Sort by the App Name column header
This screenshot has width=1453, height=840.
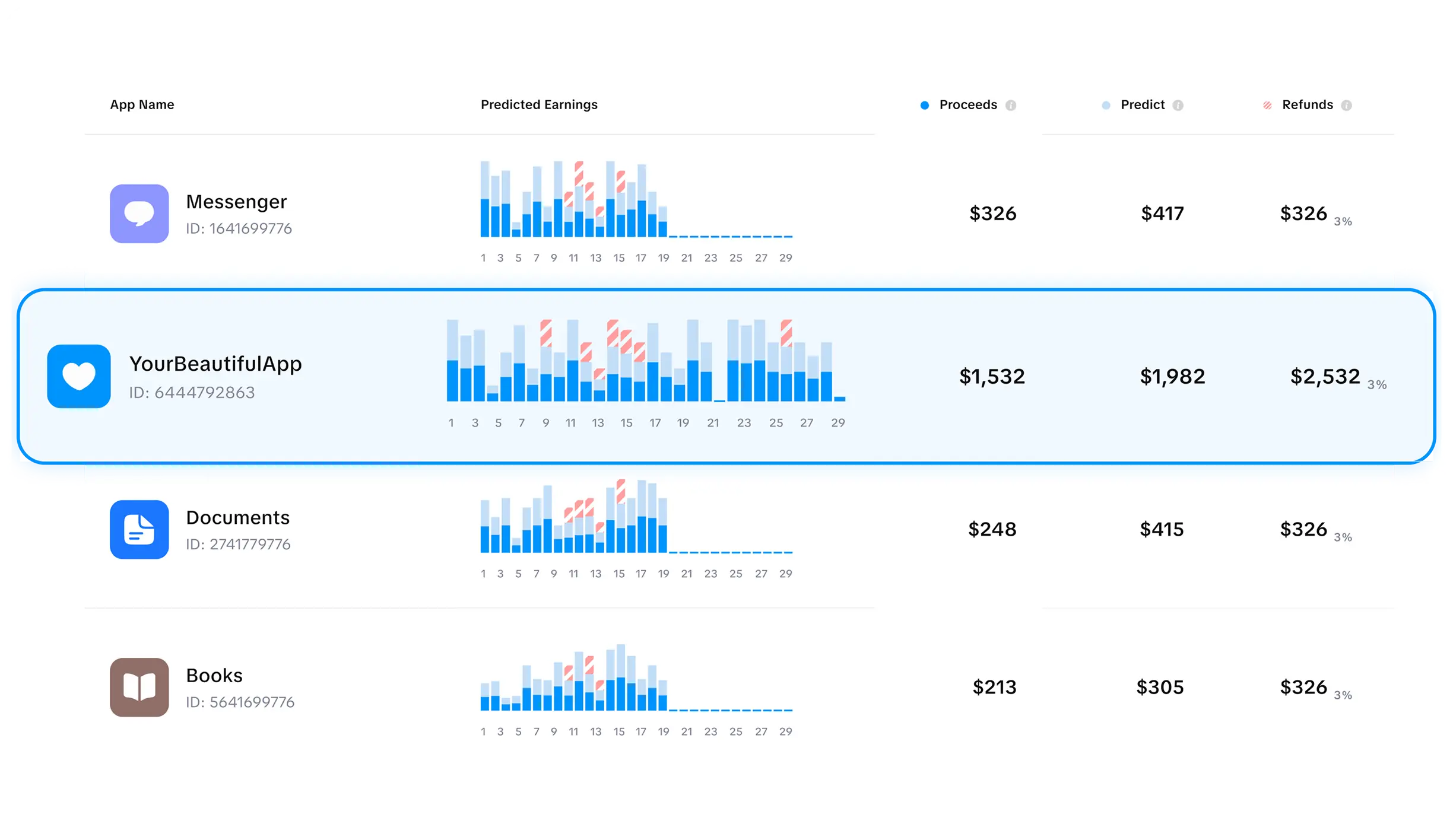point(142,104)
